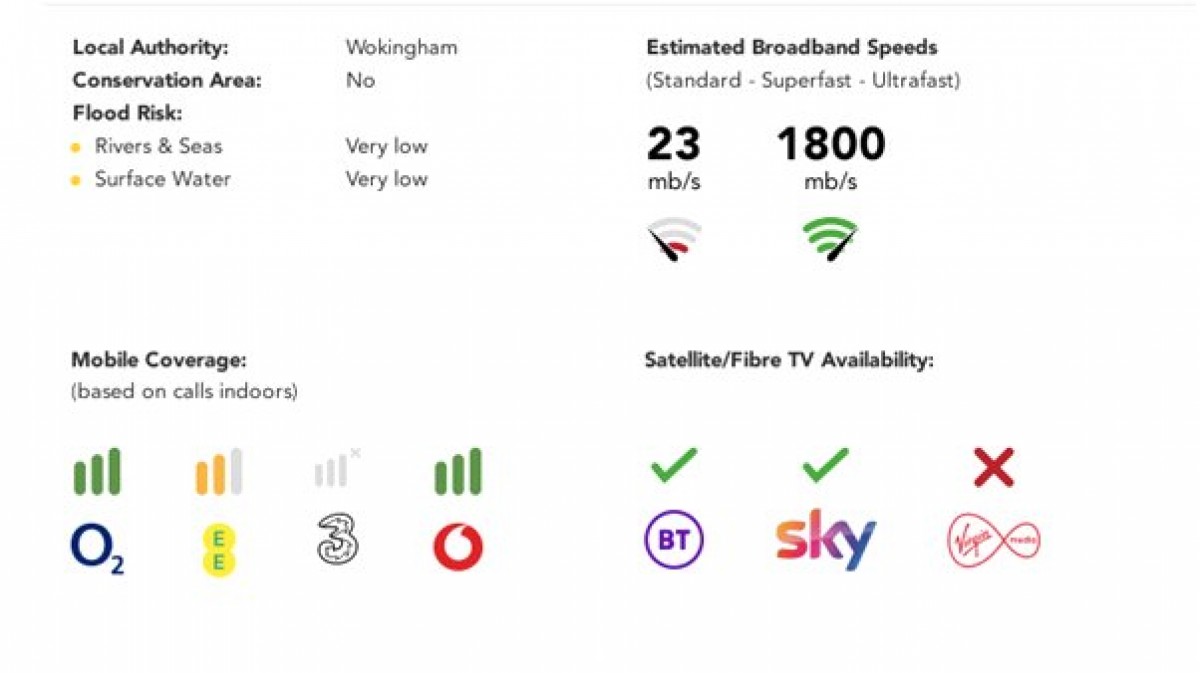Click the orange signal bars above EE
1200x673 pixels.
point(219,471)
